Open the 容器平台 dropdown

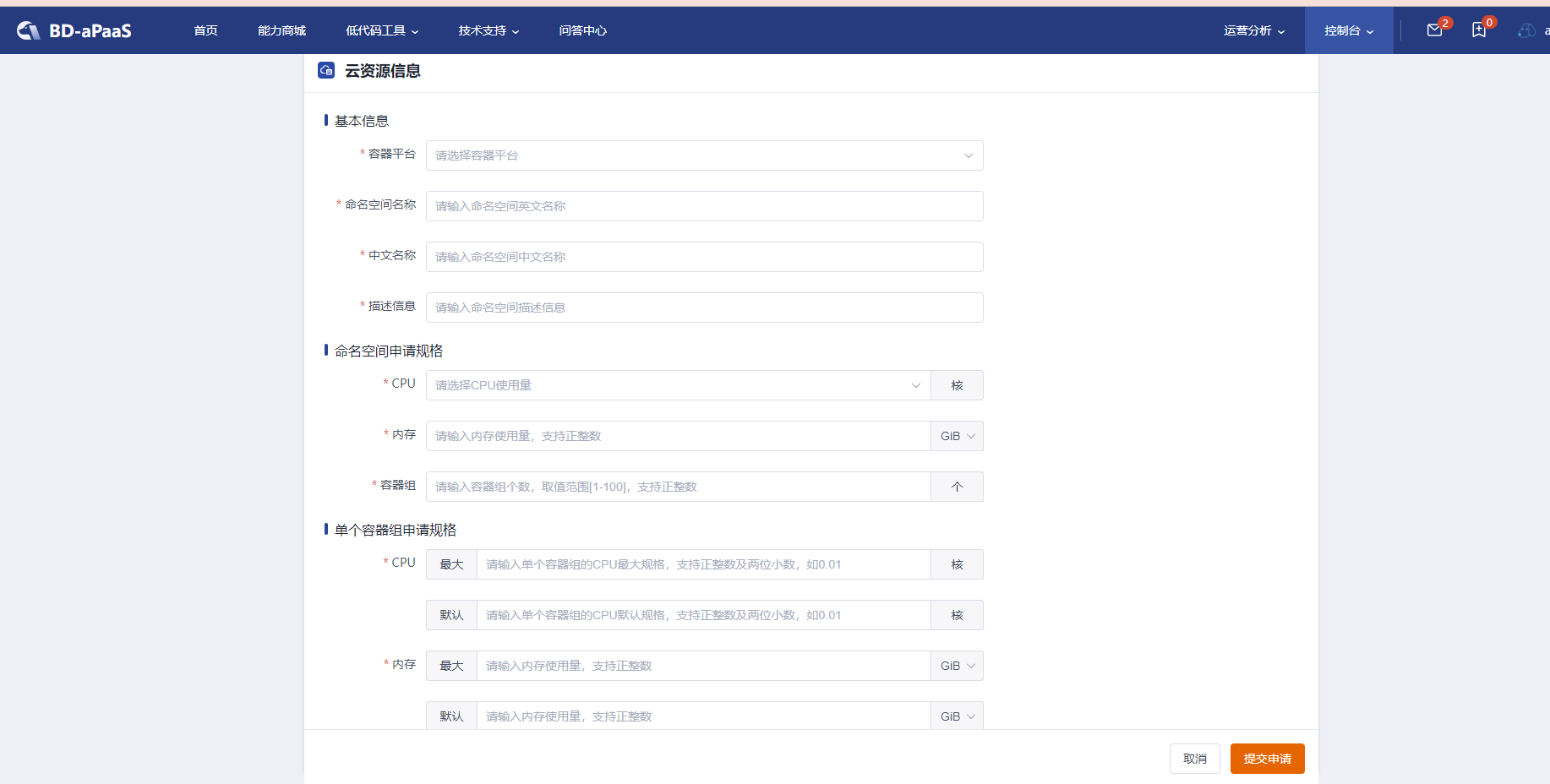705,155
